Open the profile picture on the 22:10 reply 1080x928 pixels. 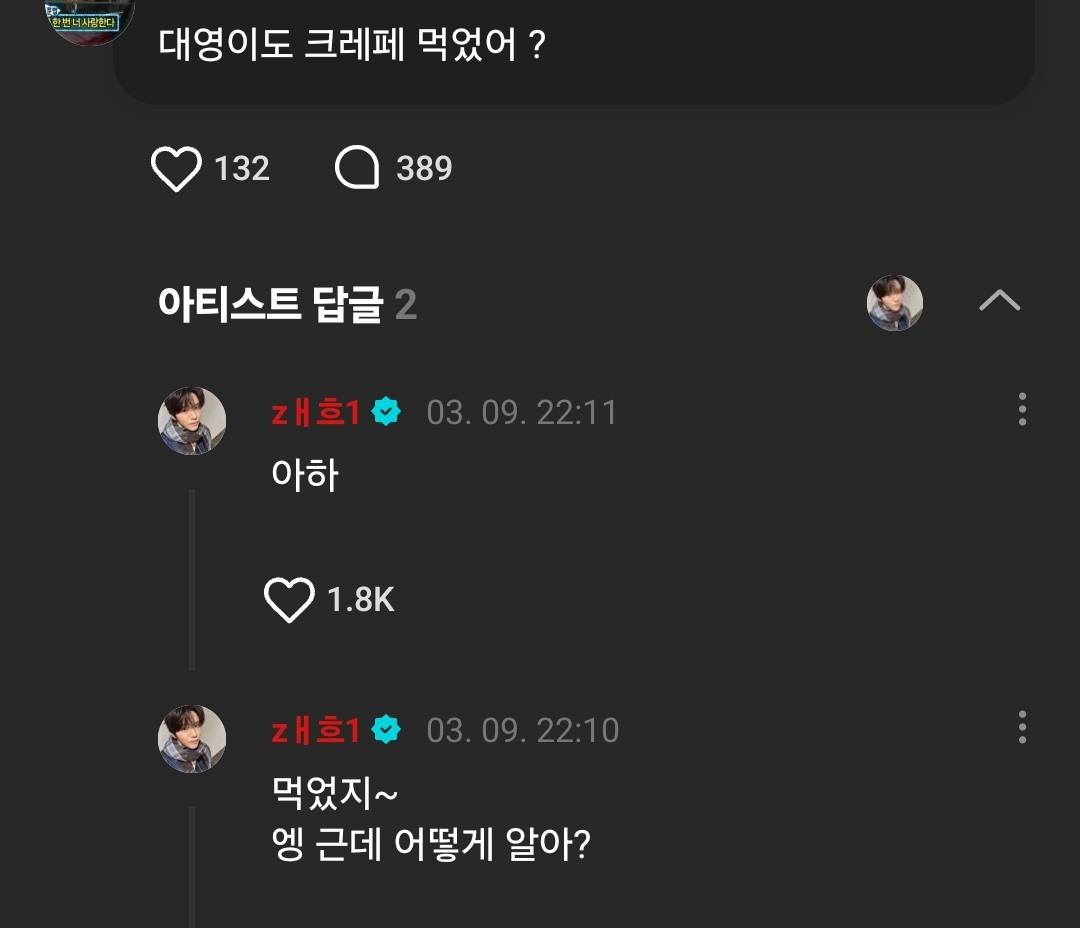(192, 739)
